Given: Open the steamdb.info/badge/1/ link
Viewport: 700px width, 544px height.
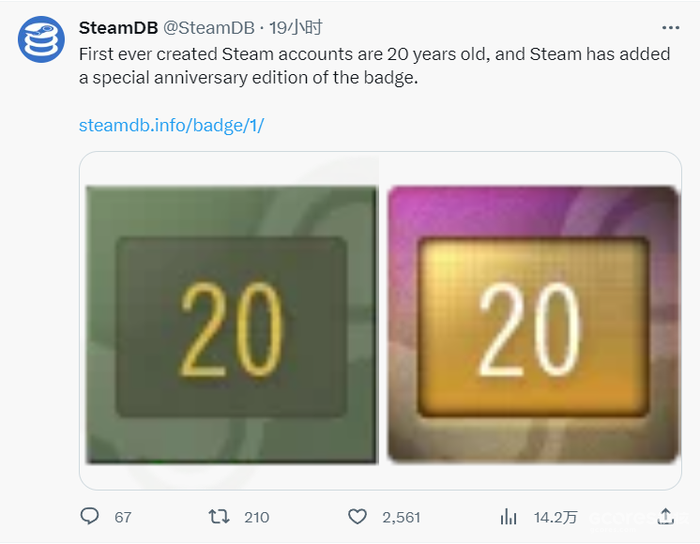Looking at the screenshot, I should click(x=171, y=125).
